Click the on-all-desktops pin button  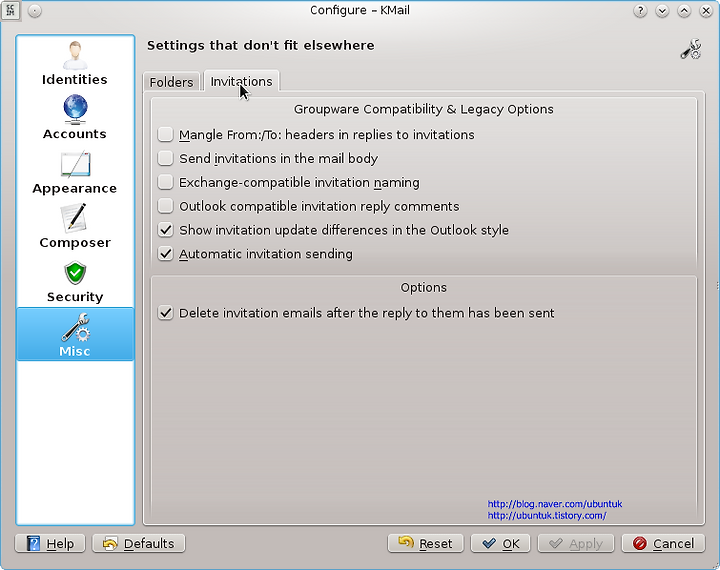coord(34,11)
